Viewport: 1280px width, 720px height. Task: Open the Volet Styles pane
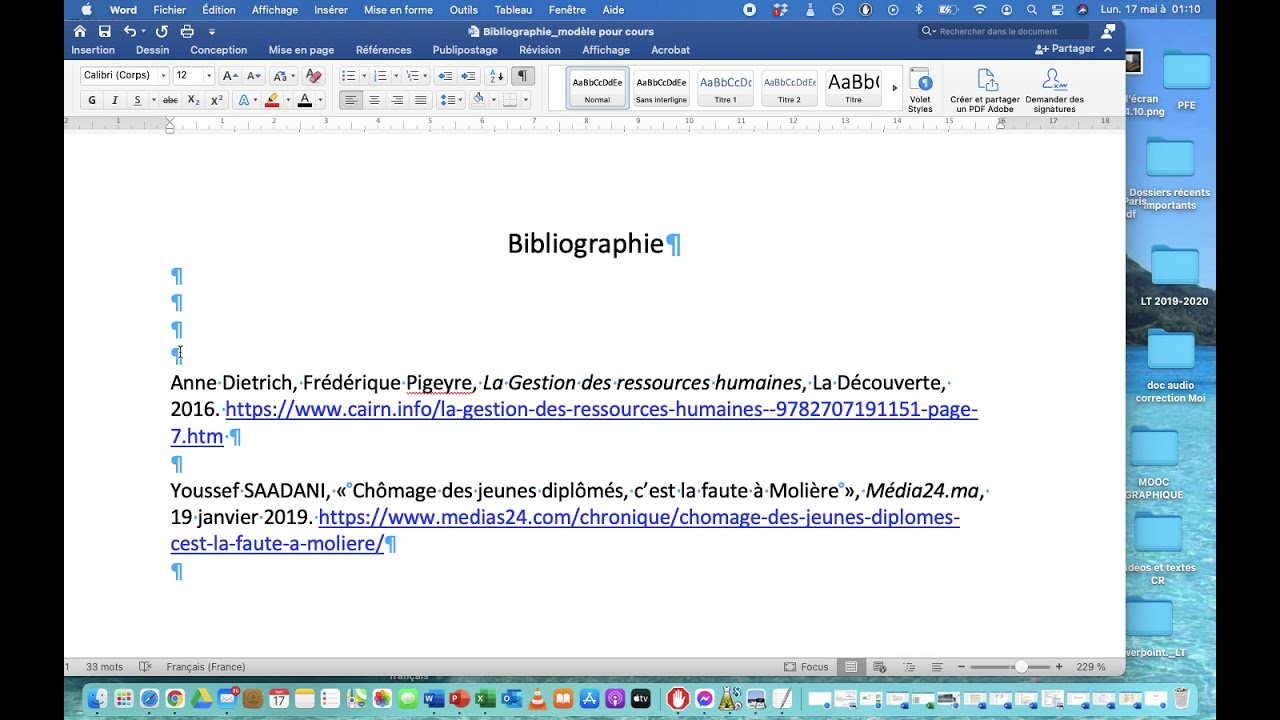point(920,90)
